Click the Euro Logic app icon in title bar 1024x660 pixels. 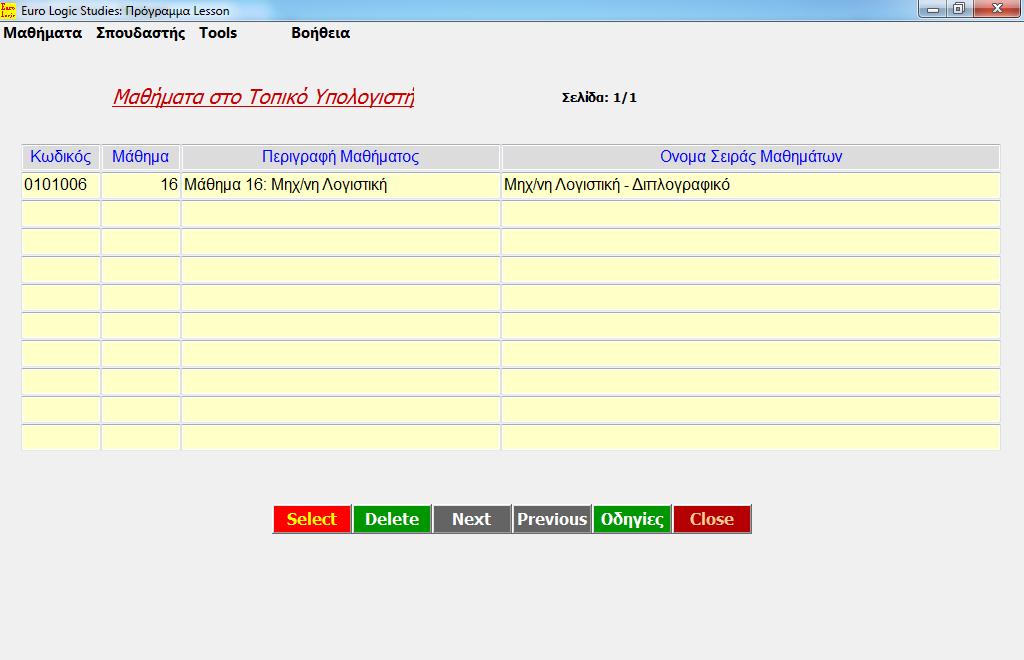(x=9, y=10)
